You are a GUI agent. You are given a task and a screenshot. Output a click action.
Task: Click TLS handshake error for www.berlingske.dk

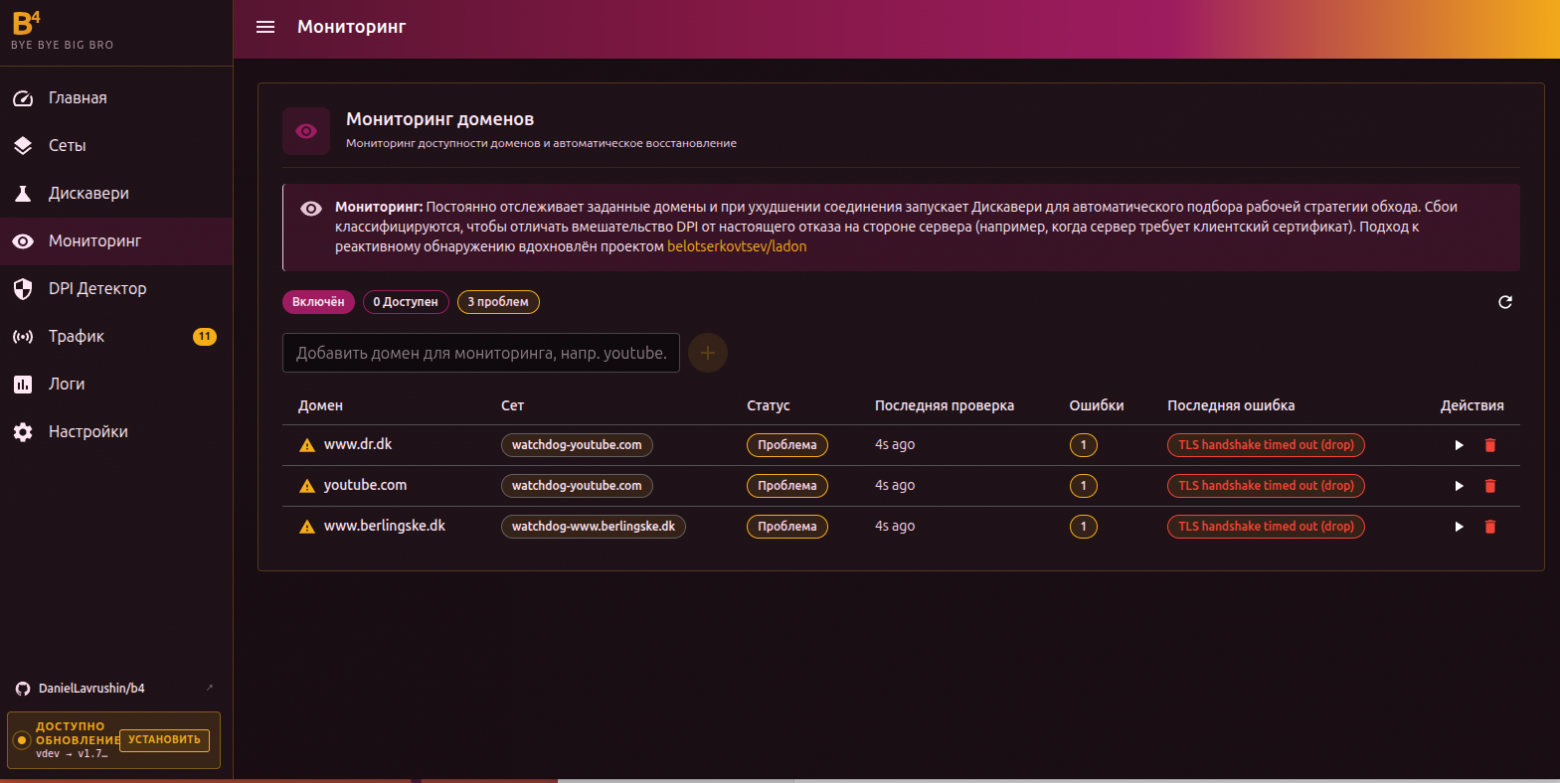1266,526
